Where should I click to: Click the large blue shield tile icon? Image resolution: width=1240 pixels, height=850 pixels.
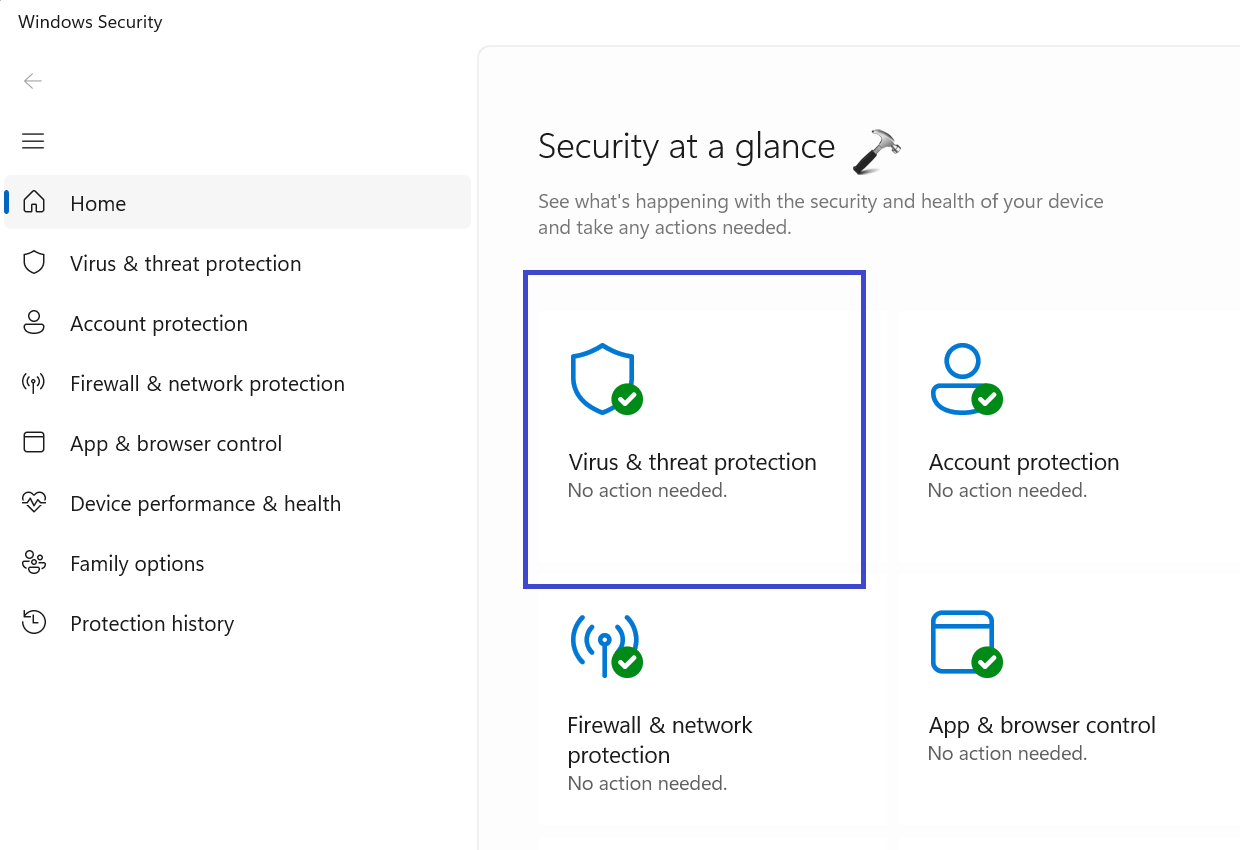point(603,378)
